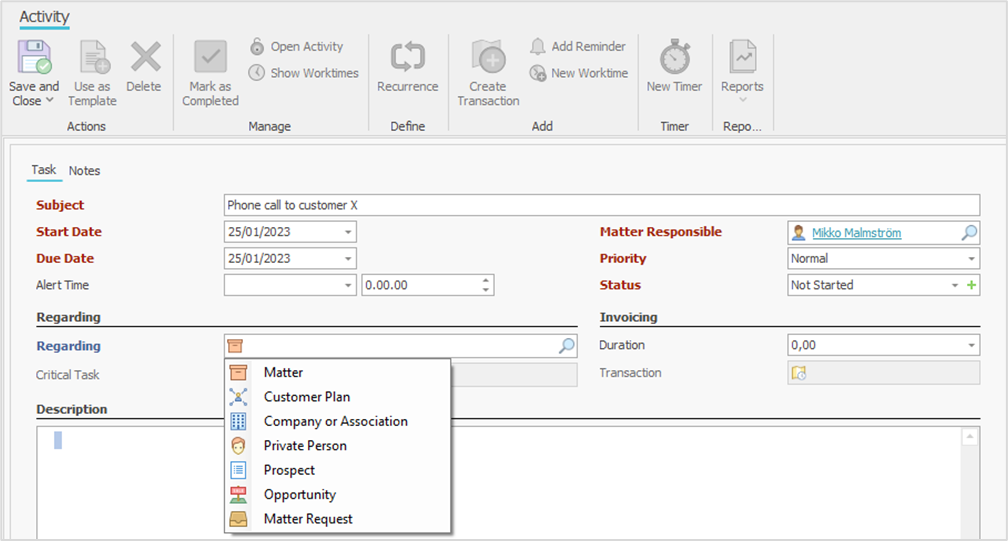The image size is (1008, 541).
Task: Click the Delete X icon
Action: [x=144, y=58]
